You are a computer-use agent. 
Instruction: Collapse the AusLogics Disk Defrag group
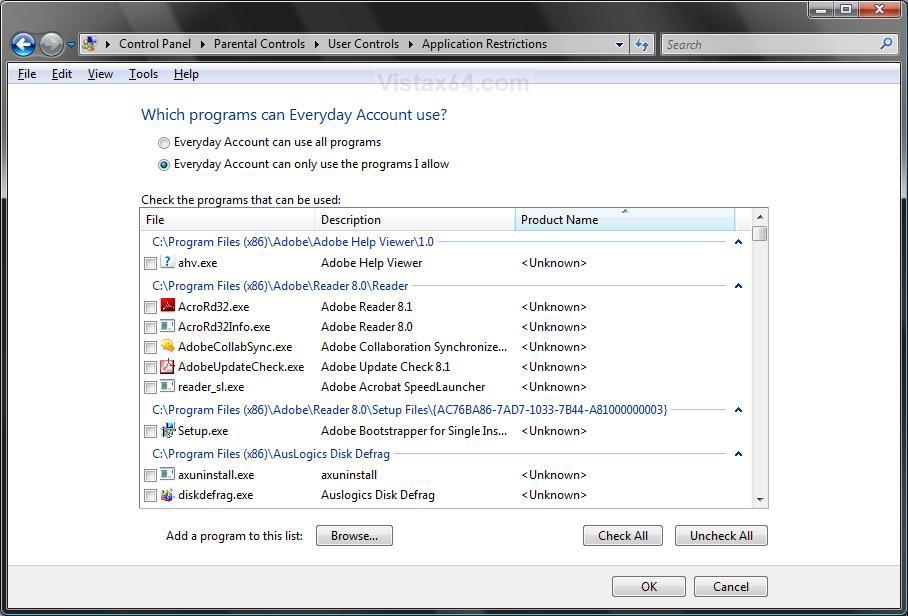[x=738, y=453]
